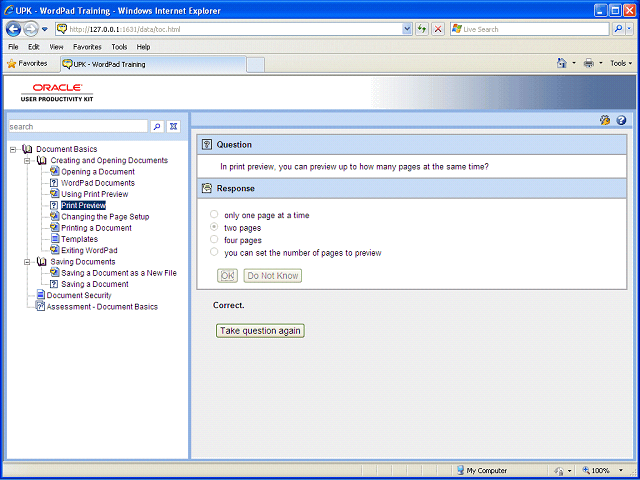
Task: Open the Edit menu
Action: pyautogui.click(x=33, y=47)
